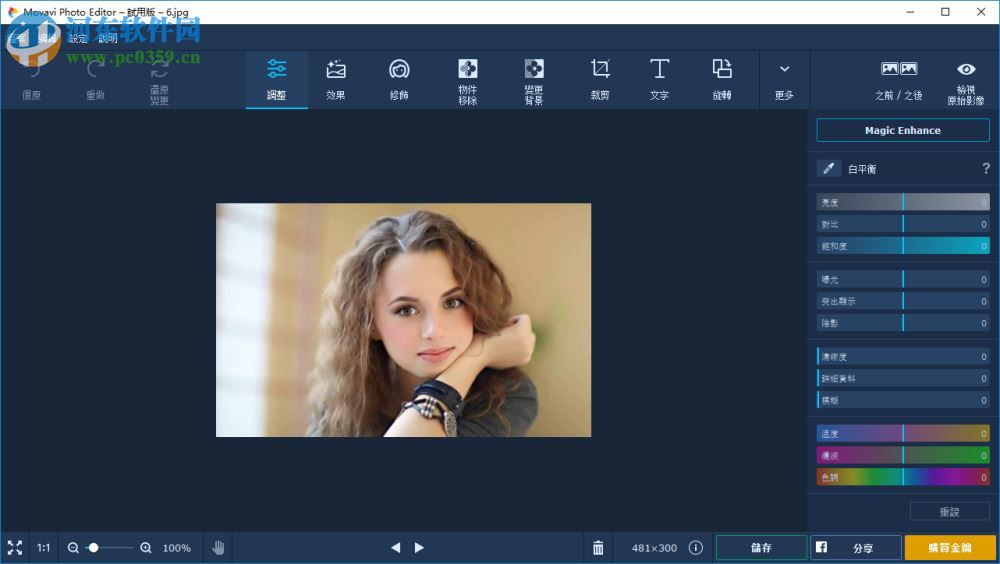Viewport: 1000px width, 564px height.
Task: Open the 設定 (Settings) menu
Action: pos(78,38)
